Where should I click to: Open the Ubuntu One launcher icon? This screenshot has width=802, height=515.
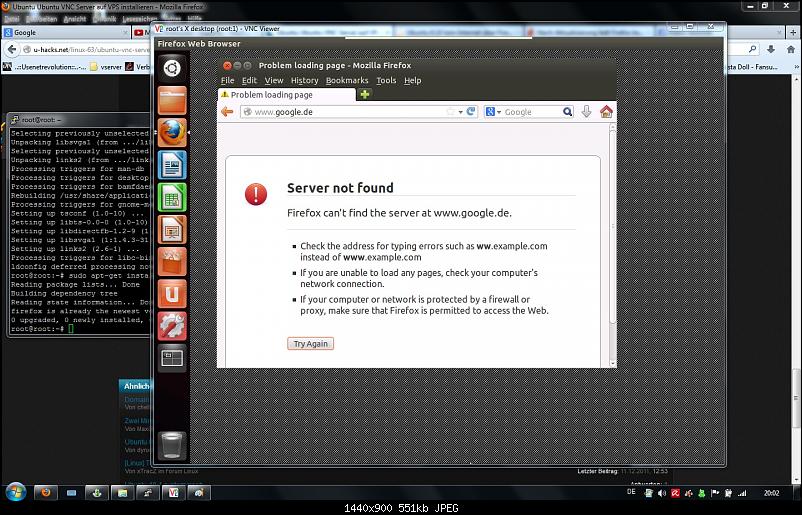click(x=172, y=294)
